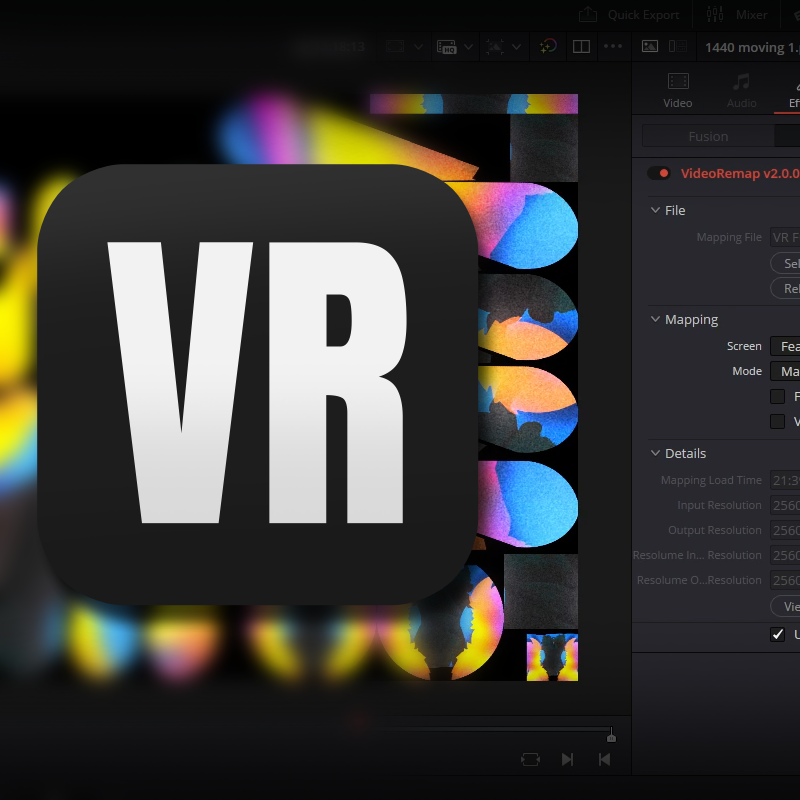Jump to first frame icon
This screenshot has width=800, height=800.
pos(604,759)
